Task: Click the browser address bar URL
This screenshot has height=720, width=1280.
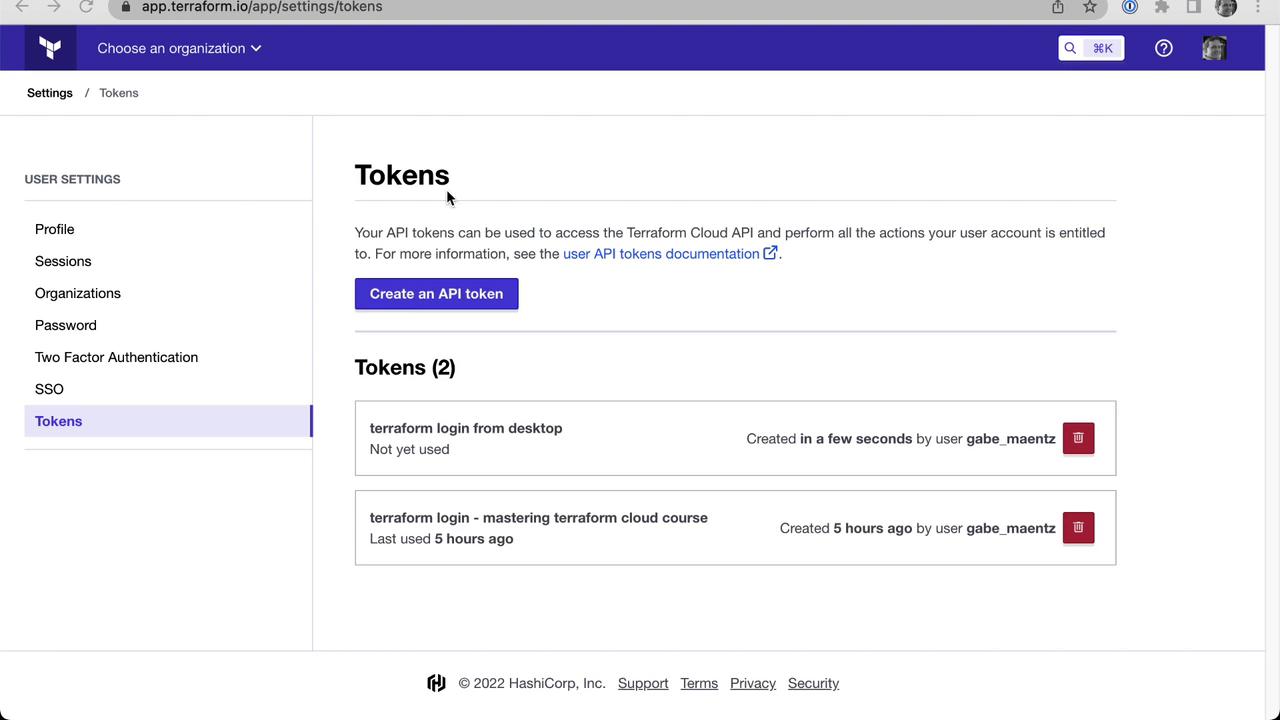Action: pos(262,7)
